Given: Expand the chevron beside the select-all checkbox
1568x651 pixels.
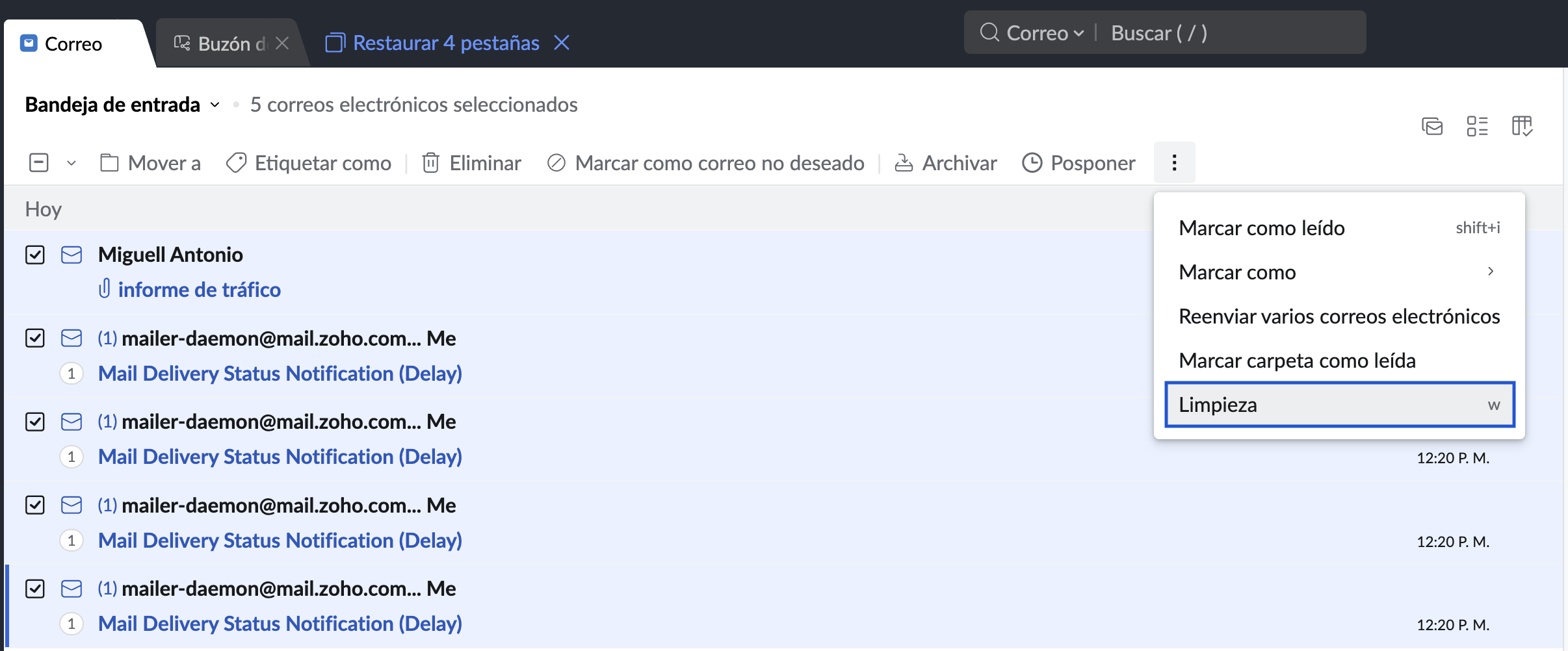Looking at the screenshot, I should tap(70, 163).
